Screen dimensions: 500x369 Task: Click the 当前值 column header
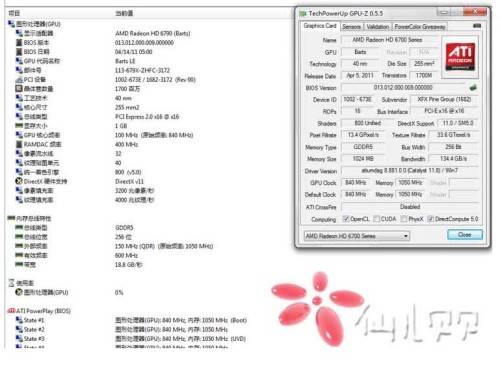(124, 13)
